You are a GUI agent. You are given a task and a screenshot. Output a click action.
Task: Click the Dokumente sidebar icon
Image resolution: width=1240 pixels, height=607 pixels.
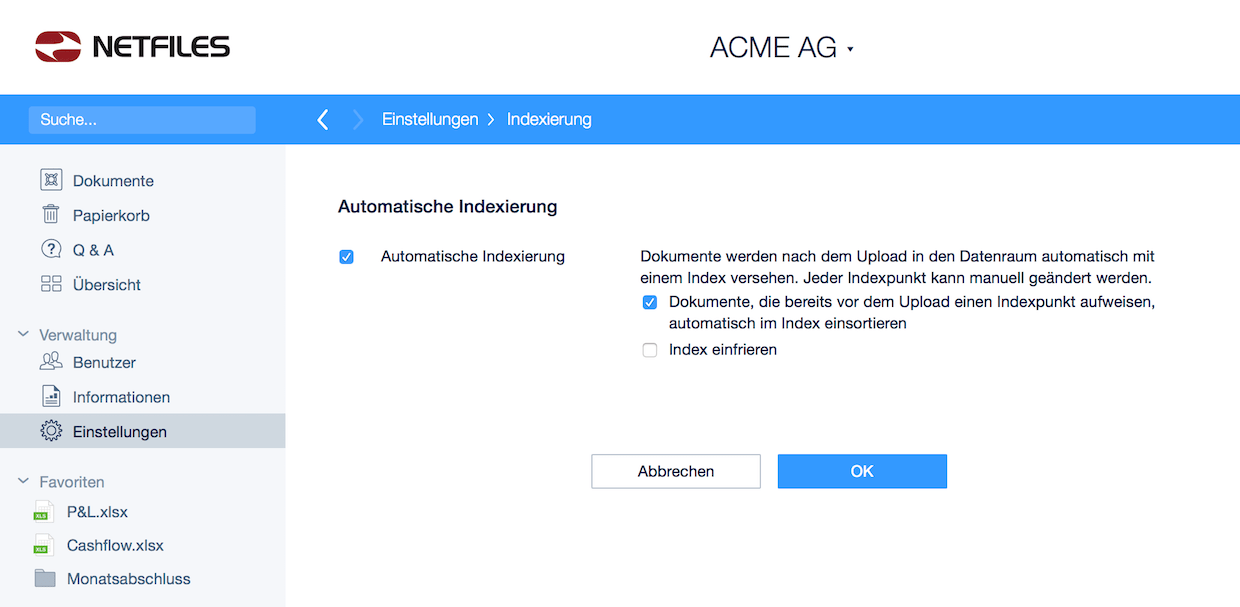[x=51, y=180]
